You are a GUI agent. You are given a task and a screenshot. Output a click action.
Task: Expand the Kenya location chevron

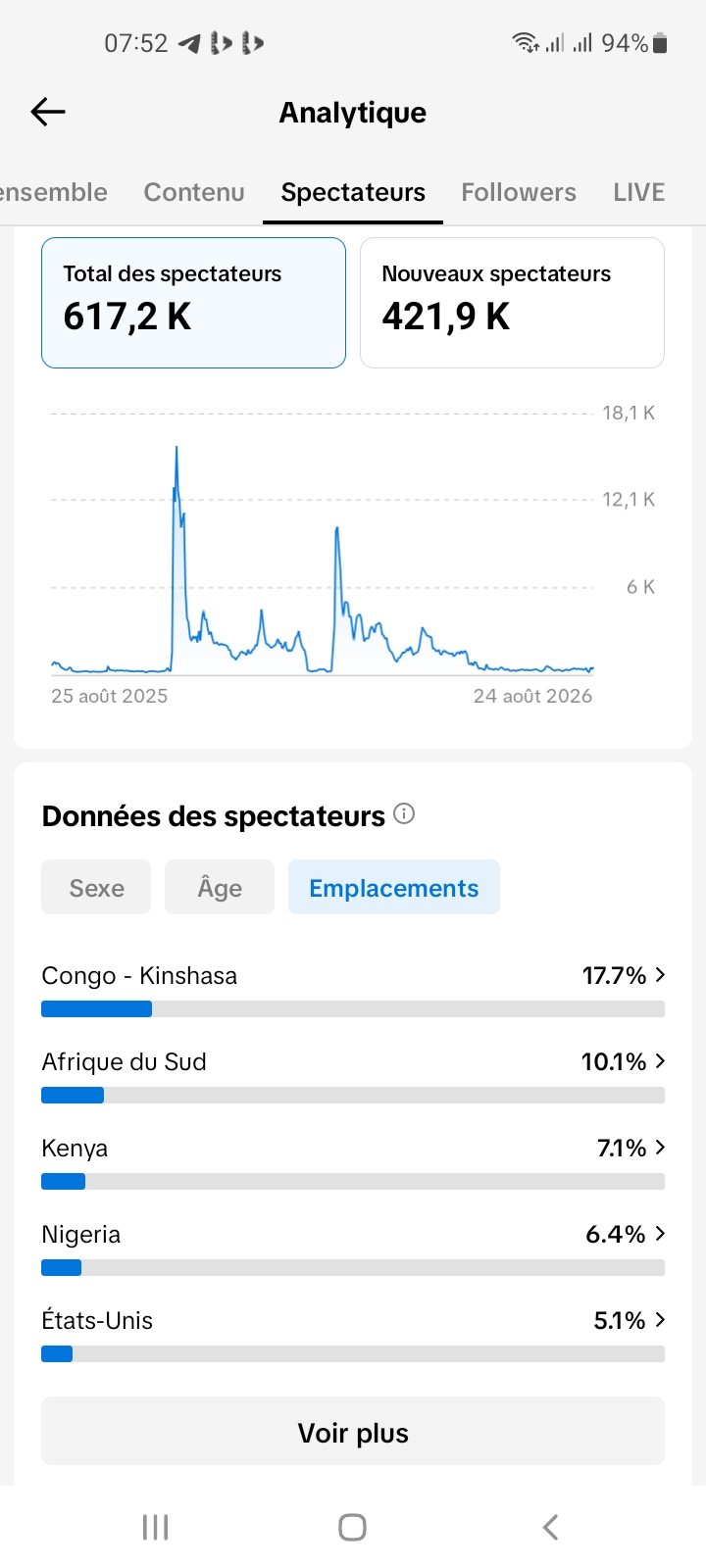[x=660, y=1148]
